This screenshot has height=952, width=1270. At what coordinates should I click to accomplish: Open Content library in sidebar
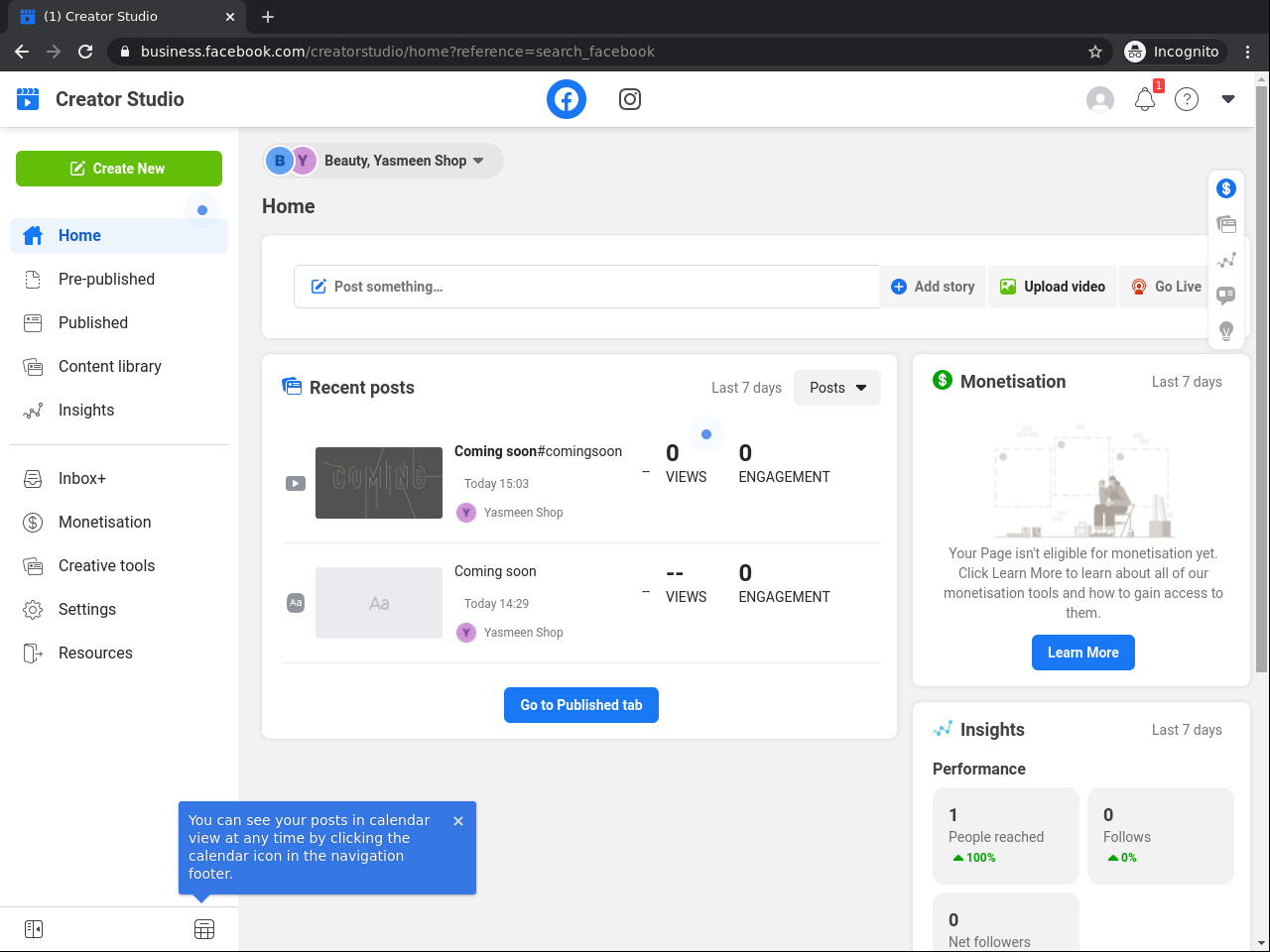pos(119,366)
